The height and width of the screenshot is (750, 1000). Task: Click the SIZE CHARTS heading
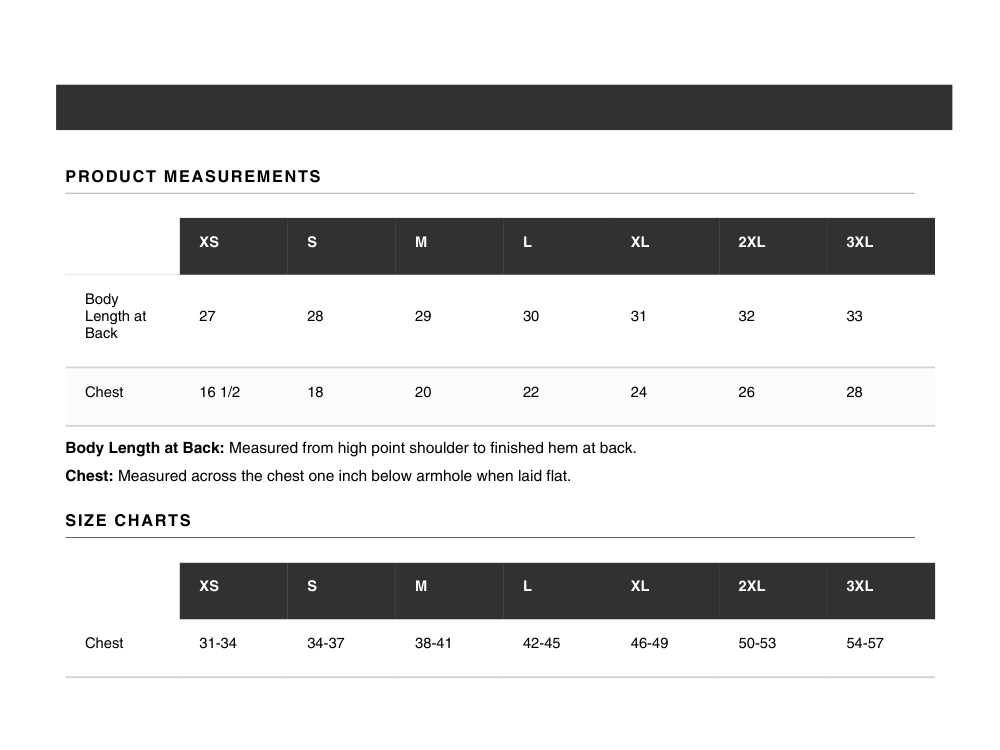[128, 521]
